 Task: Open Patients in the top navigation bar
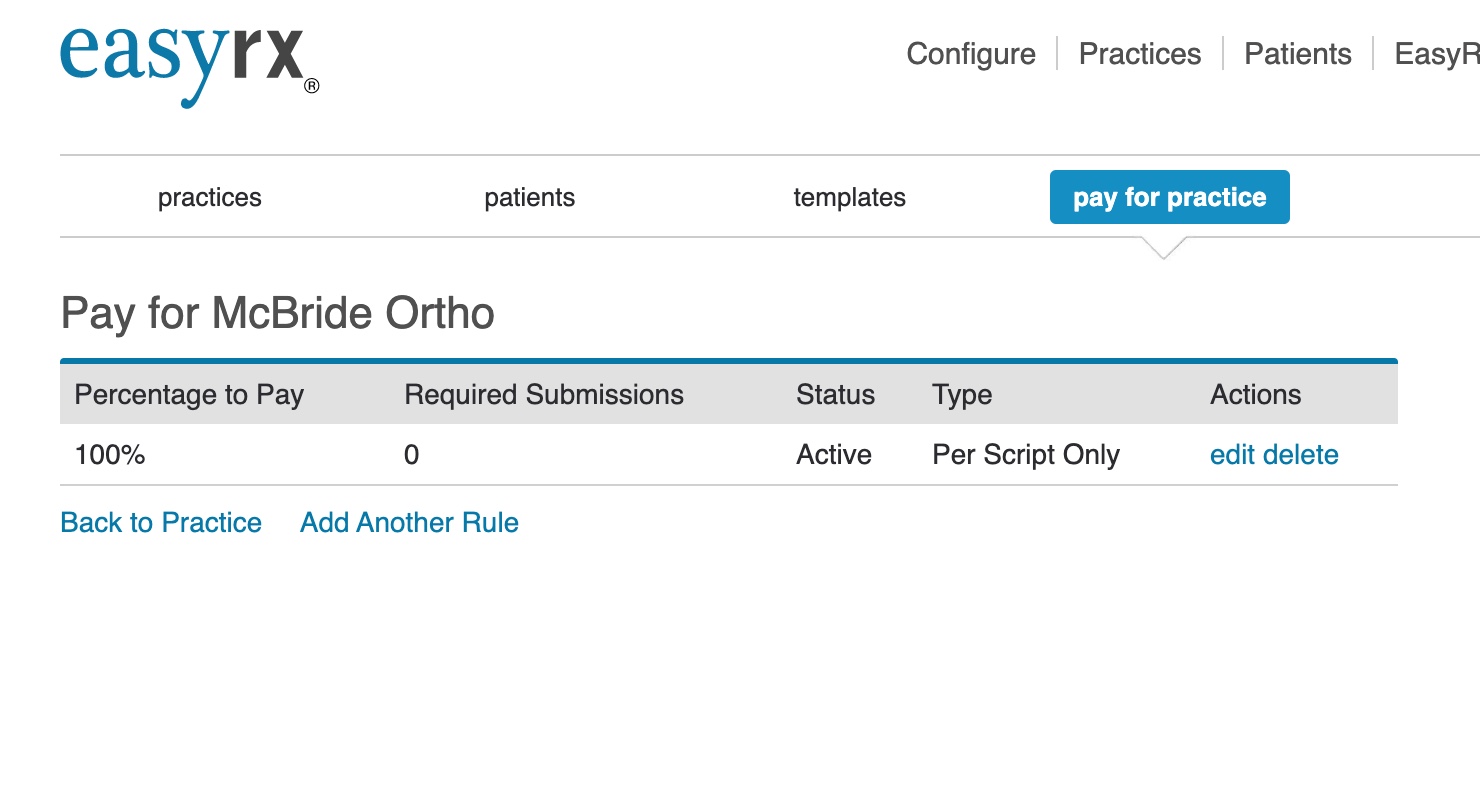coord(1297,54)
